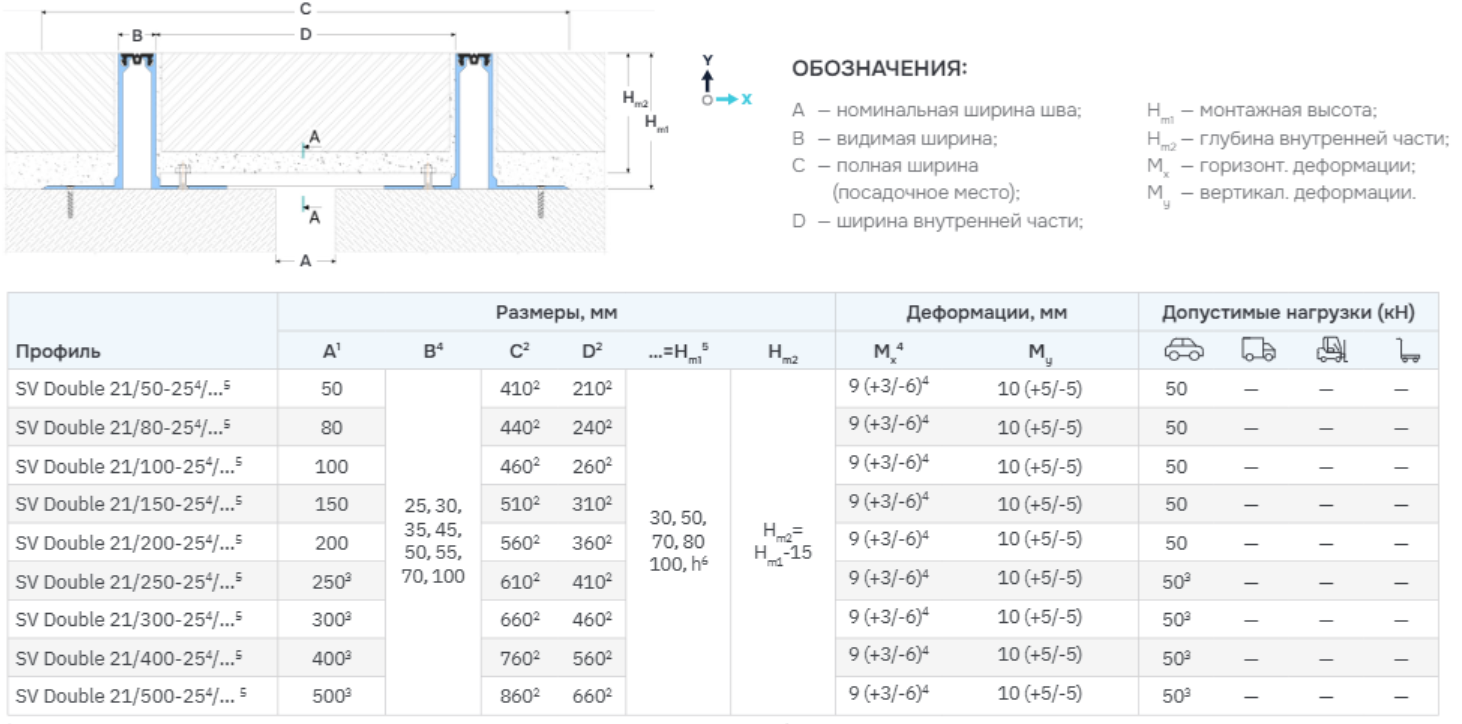Screen dimensions: 1462x724
Task: Click the hand cart load icon
Action: tap(1406, 350)
